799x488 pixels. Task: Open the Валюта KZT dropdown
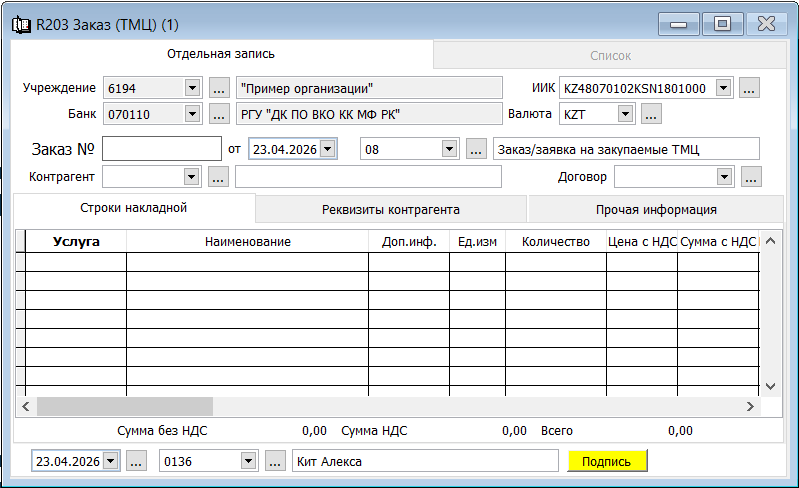coord(625,114)
